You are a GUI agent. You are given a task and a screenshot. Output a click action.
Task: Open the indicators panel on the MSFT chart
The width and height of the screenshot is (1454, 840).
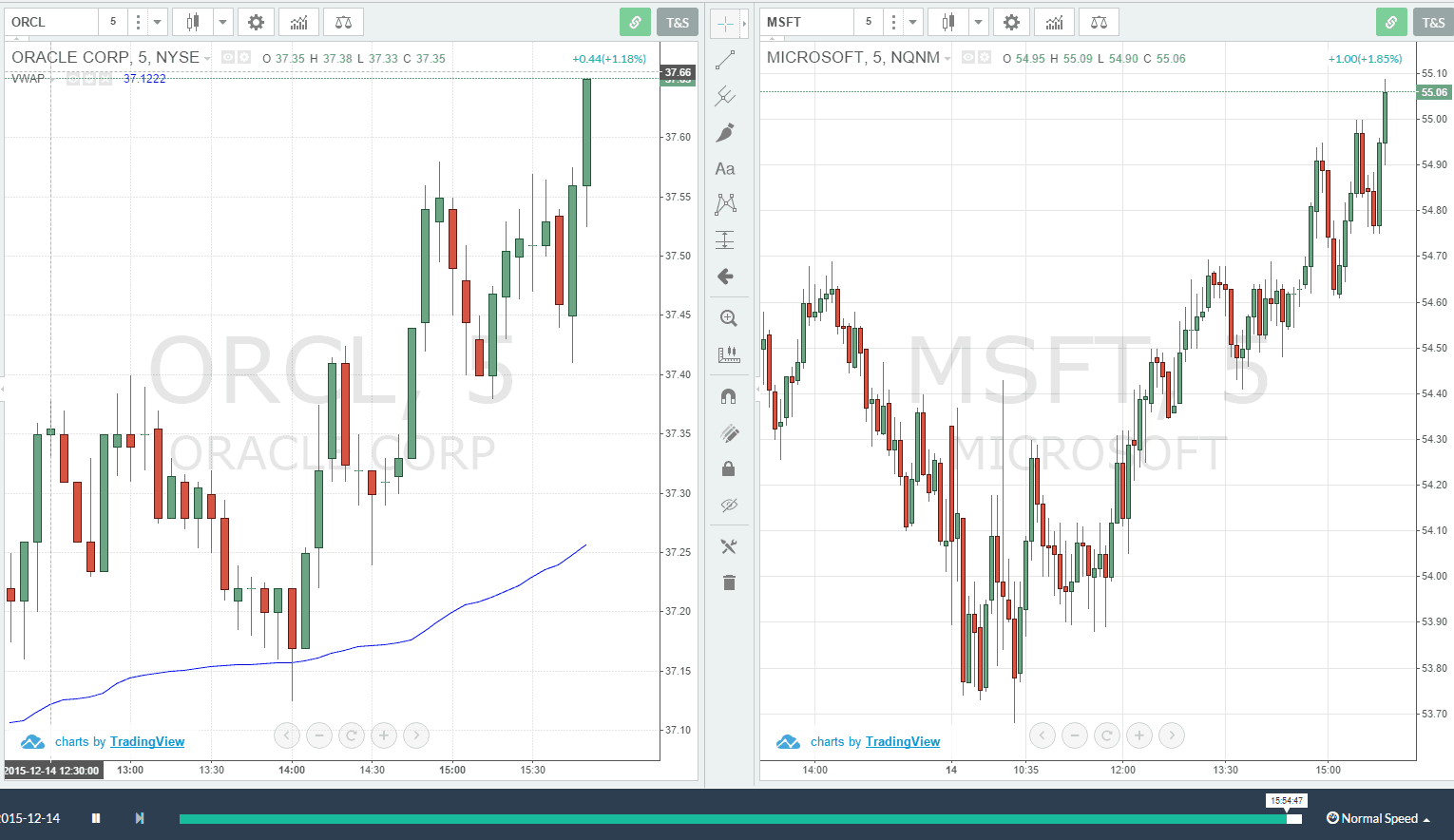pyautogui.click(x=1054, y=21)
